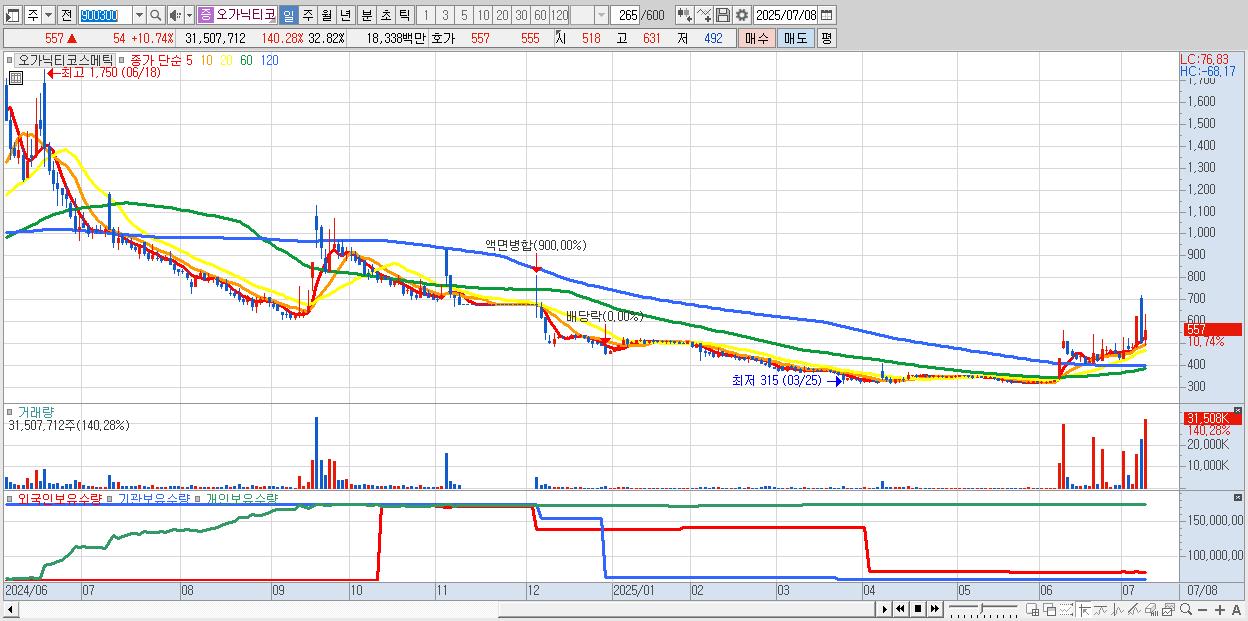
Task: Click the 5 moving average label
Action: (189, 60)
